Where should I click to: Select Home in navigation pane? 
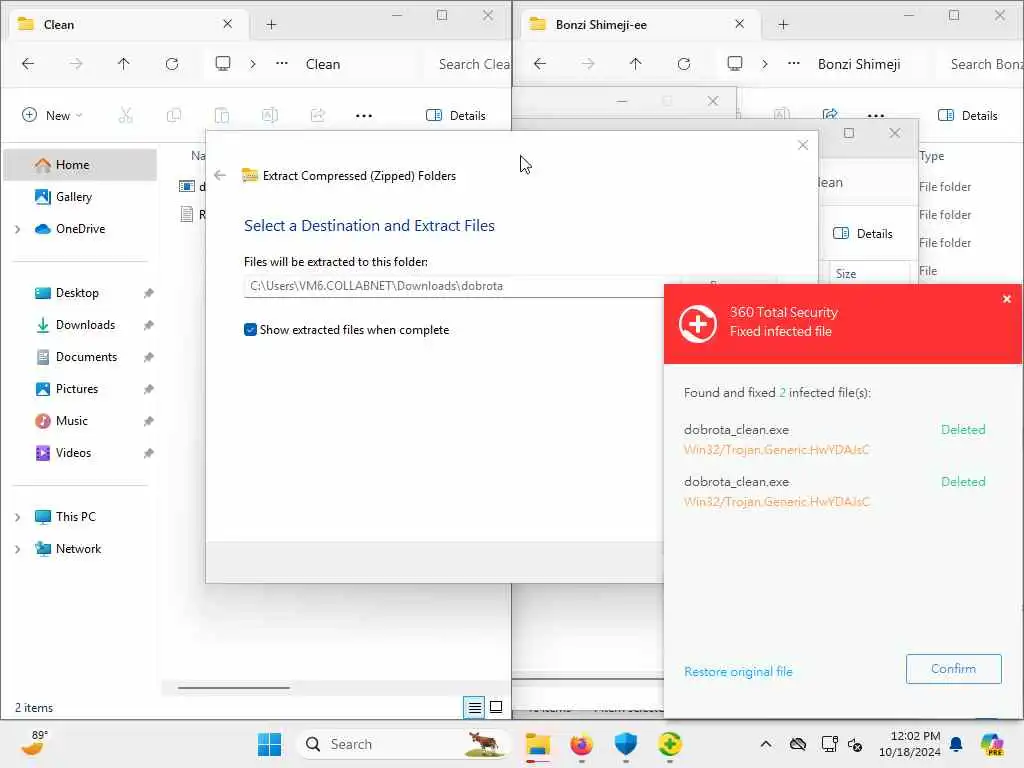coord(80,165)
